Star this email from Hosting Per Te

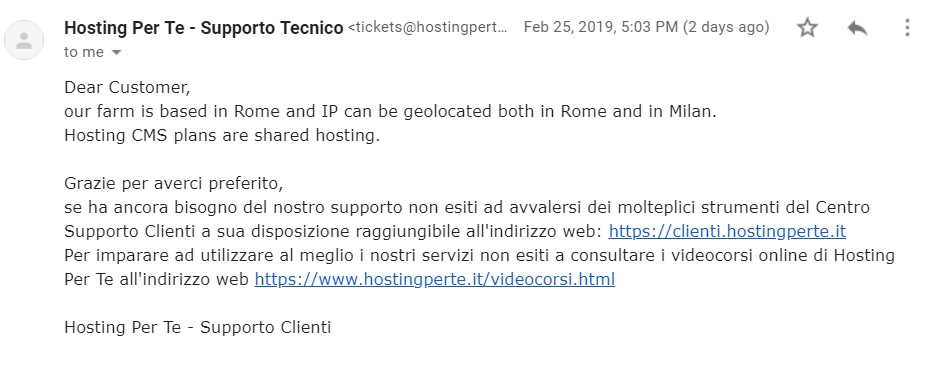[807, 27]
